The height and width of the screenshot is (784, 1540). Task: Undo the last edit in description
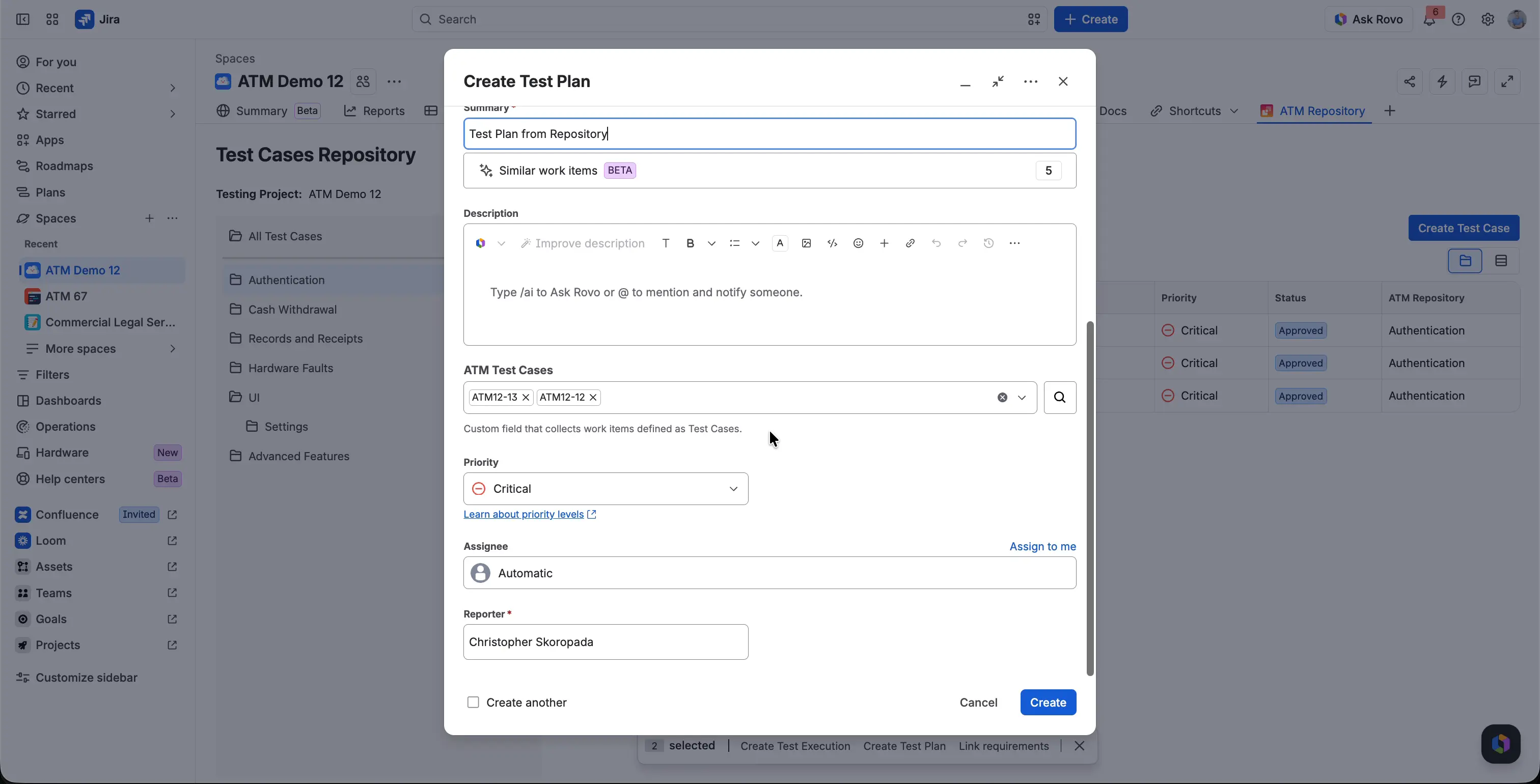tap(936, 243)
